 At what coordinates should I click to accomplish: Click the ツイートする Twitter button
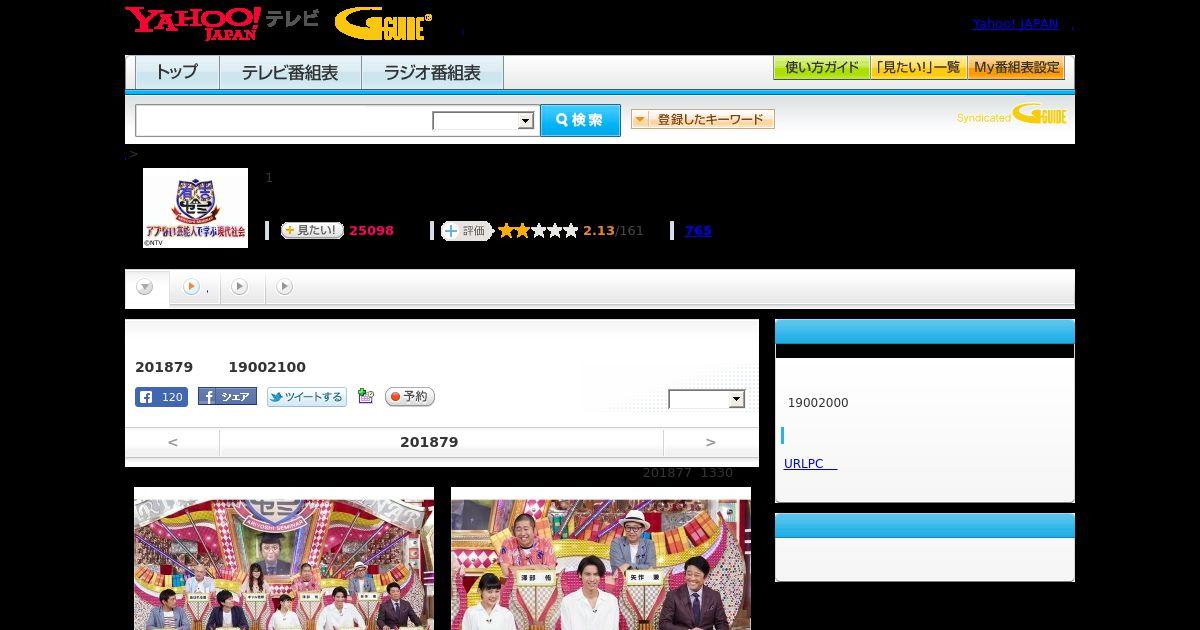coord(306,397)
